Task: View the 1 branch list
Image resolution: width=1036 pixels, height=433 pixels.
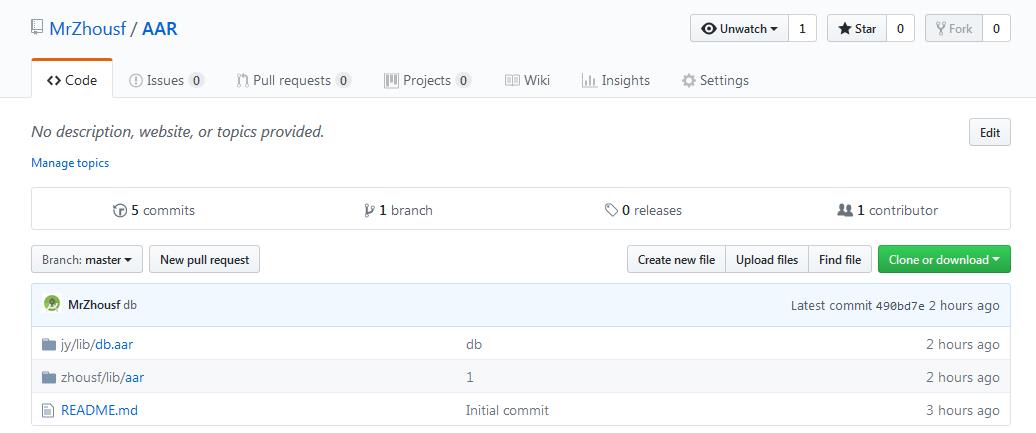Action: pos(398,210)
